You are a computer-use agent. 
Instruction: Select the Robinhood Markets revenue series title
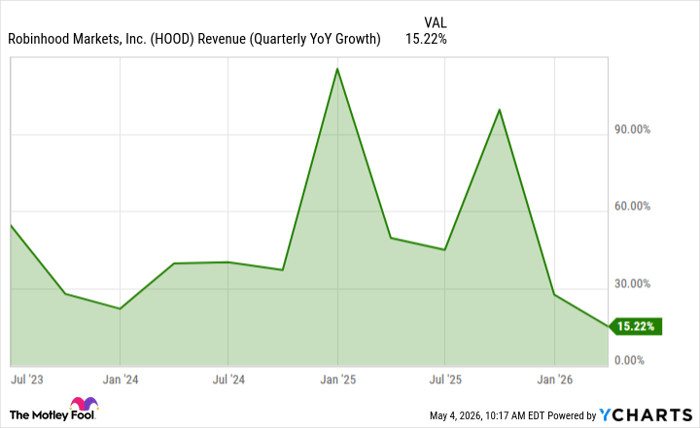(194, 39)
